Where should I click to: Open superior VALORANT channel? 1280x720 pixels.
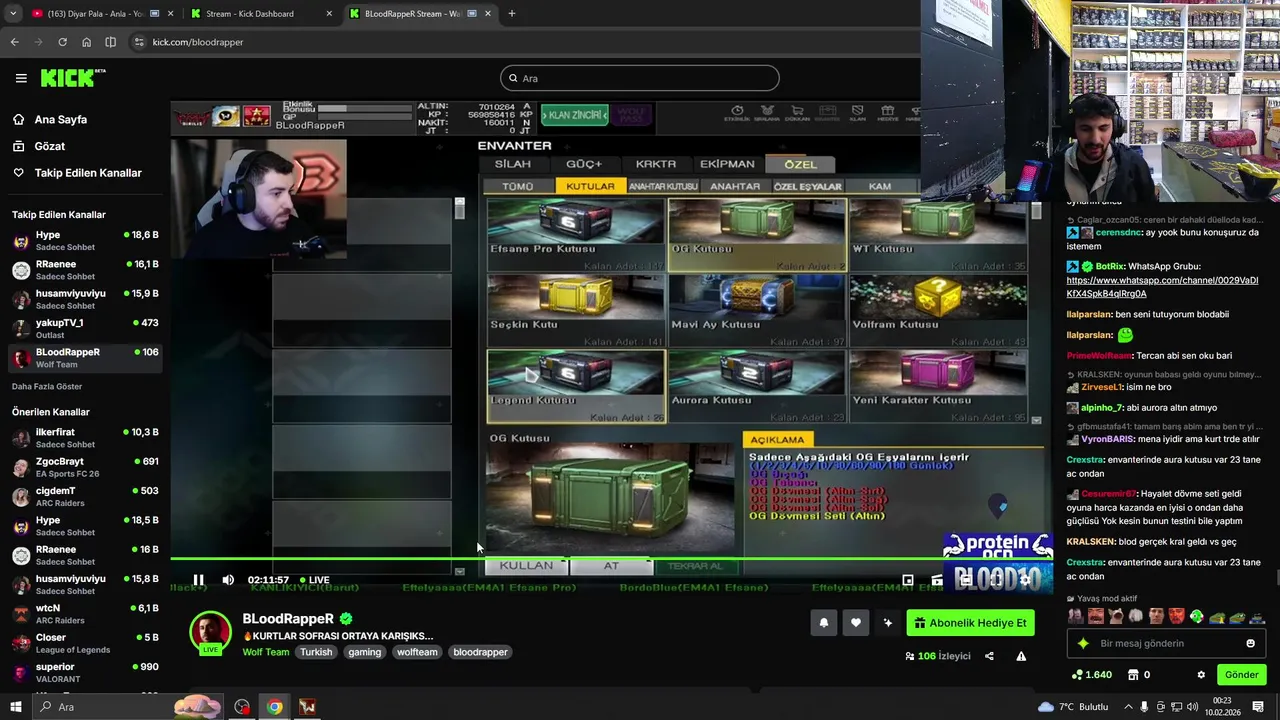click(85, 672)
